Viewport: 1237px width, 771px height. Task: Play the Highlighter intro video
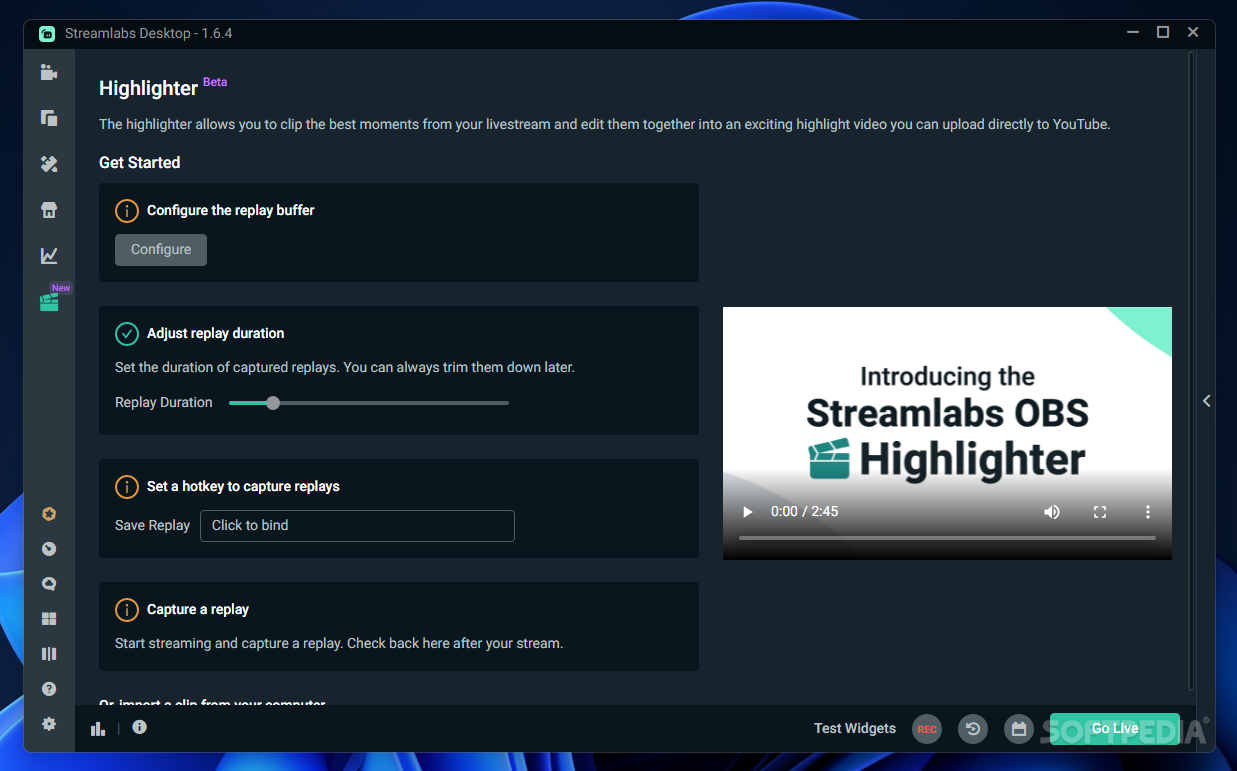[x=747, y=512]
